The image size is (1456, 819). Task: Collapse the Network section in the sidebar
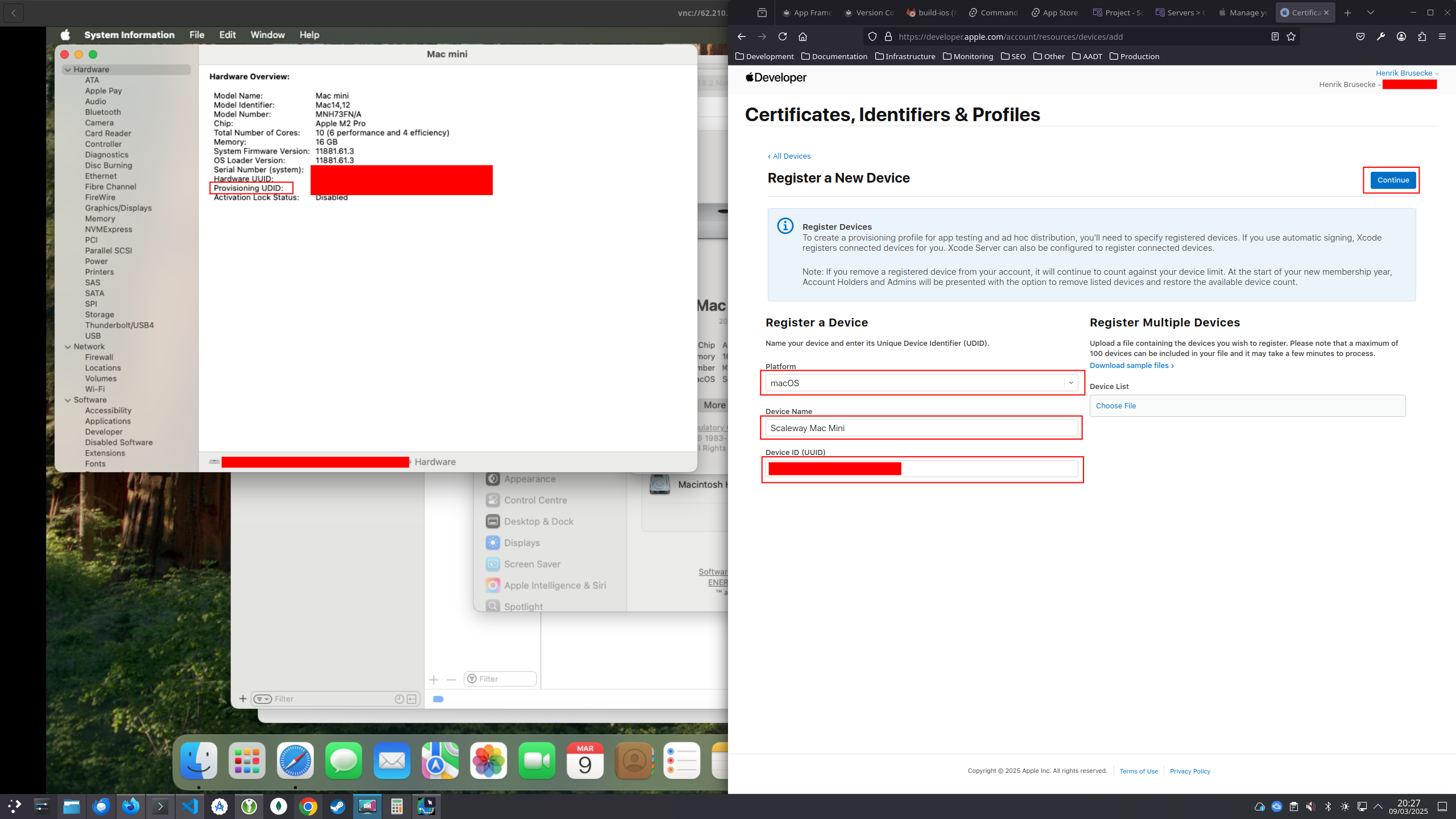(68, 346)
